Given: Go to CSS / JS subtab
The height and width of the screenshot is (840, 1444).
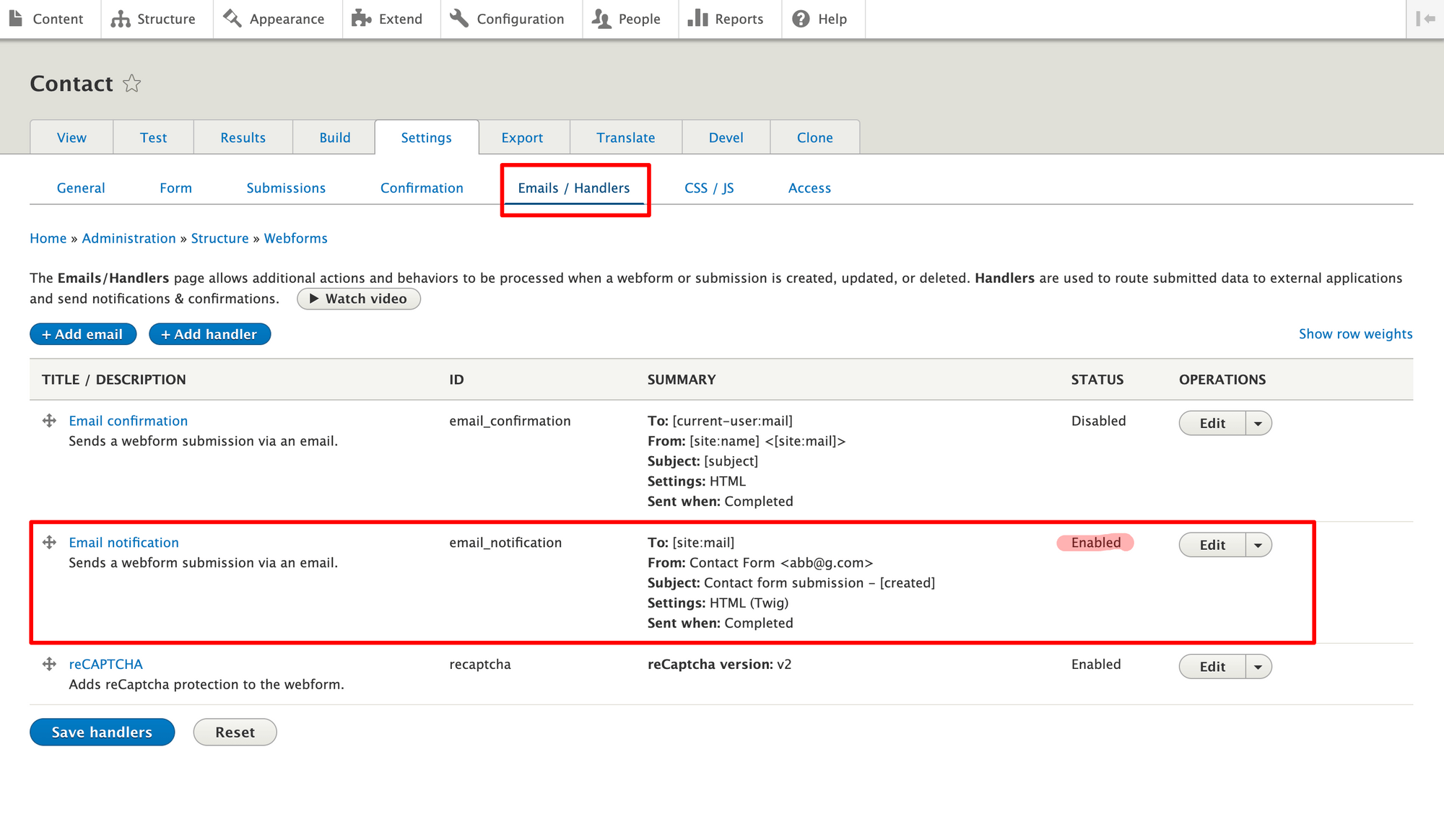Looking at the screenshot, I should point(709,188).
